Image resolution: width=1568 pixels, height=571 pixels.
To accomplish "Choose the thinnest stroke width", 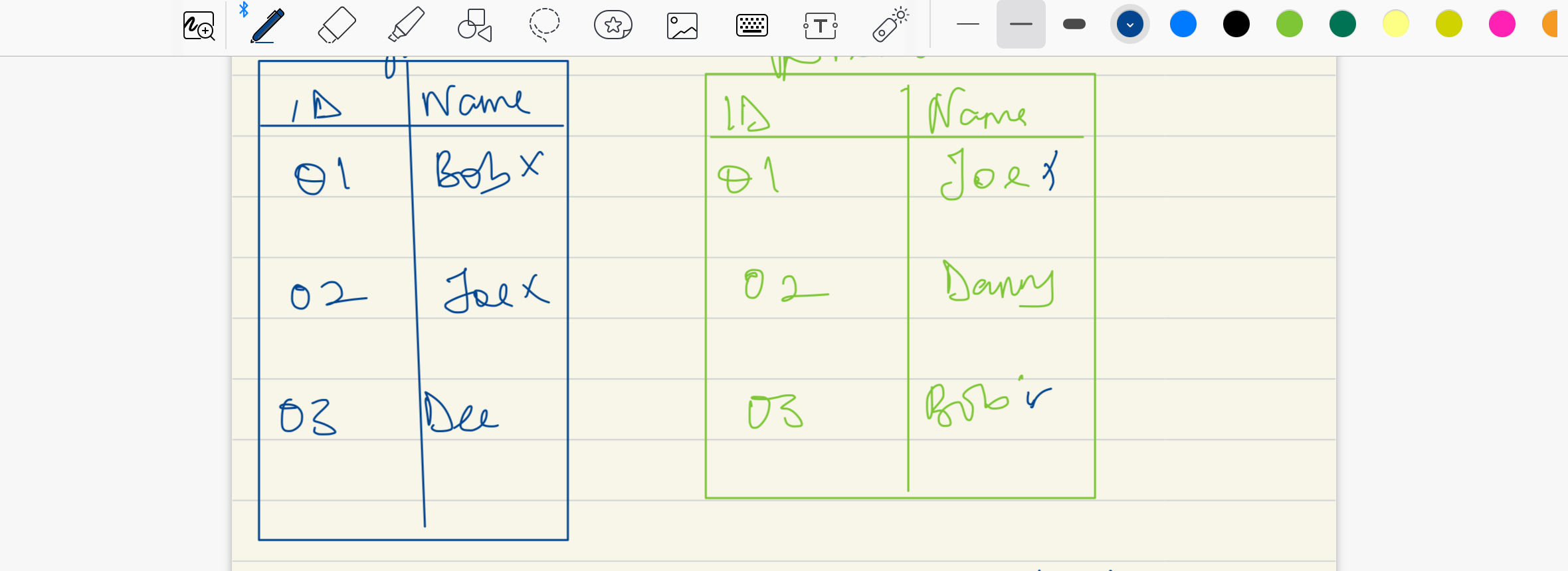I will 968,24.
